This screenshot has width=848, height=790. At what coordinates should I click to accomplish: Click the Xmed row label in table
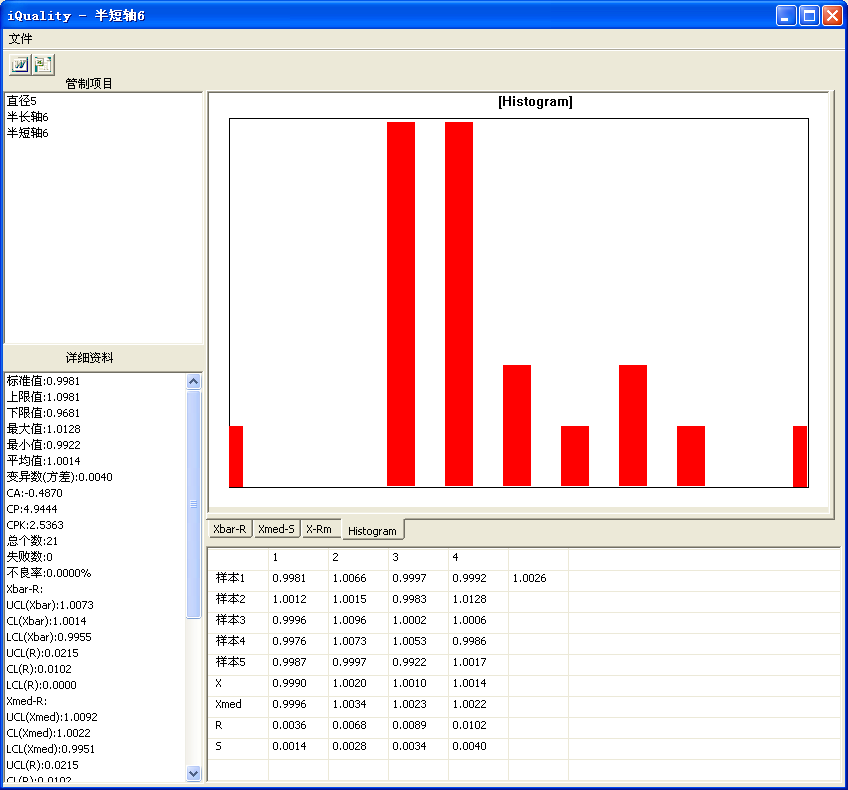tap(229, 705)
